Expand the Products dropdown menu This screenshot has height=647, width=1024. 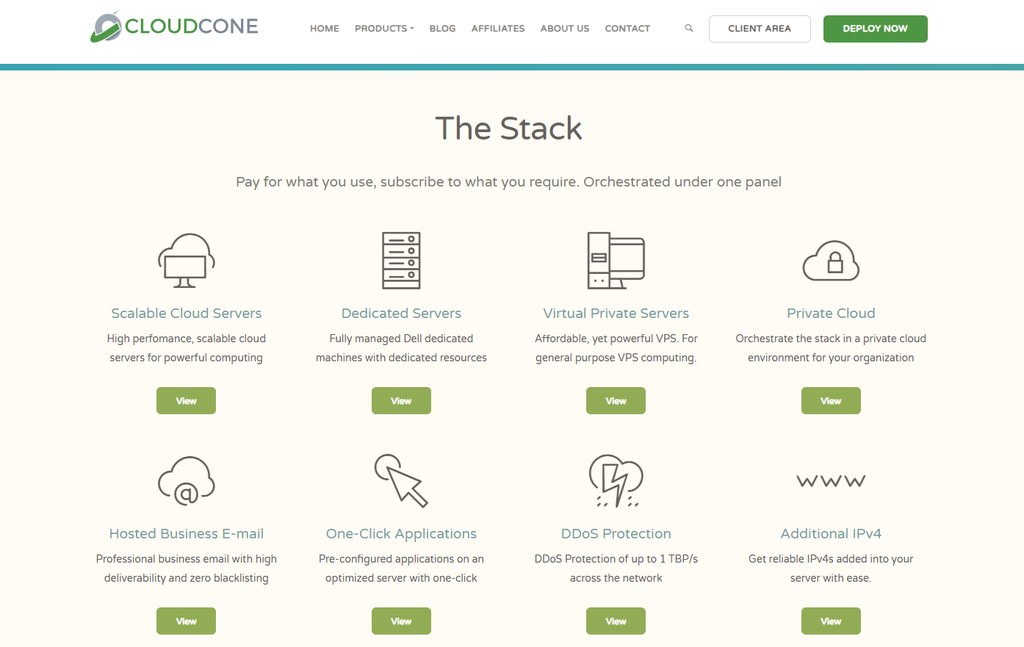(x=384, y=29)
